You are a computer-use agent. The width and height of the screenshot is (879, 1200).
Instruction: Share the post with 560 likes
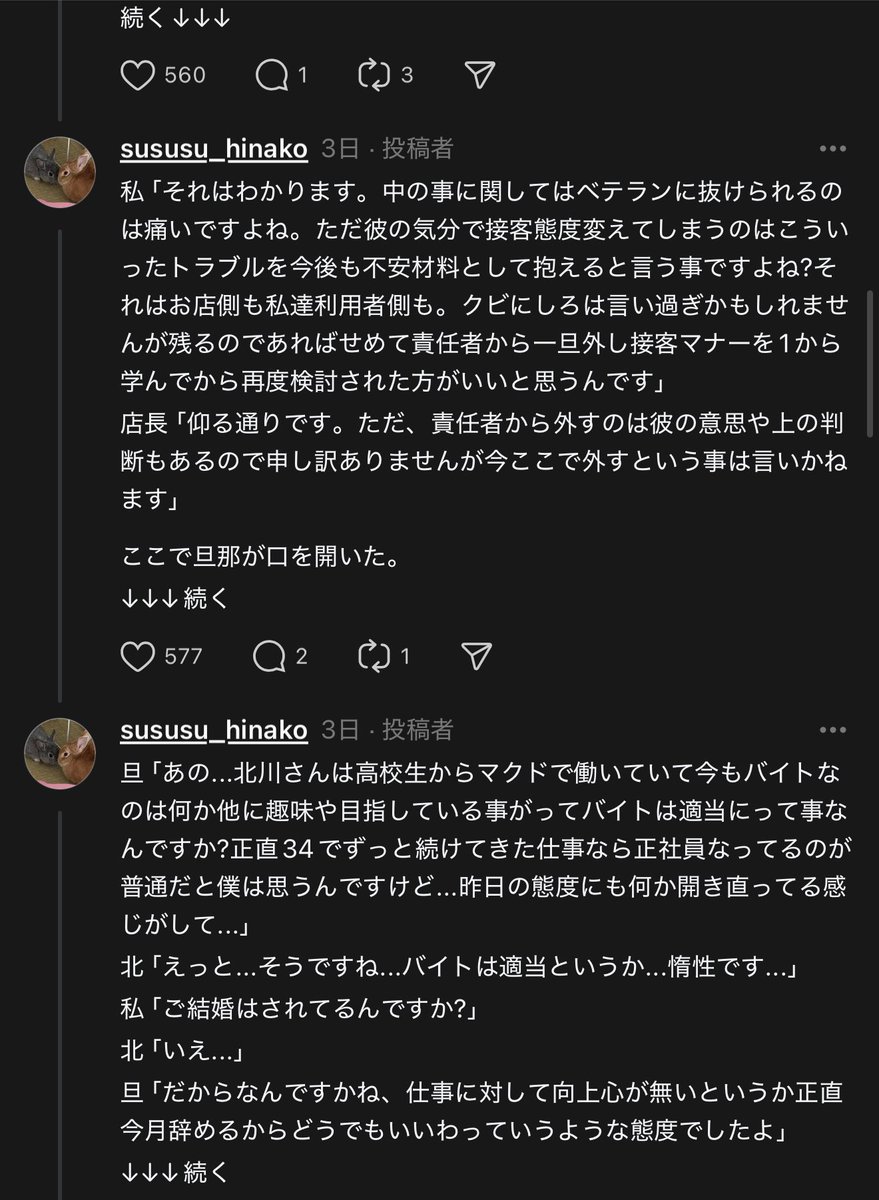pos(479,75)
